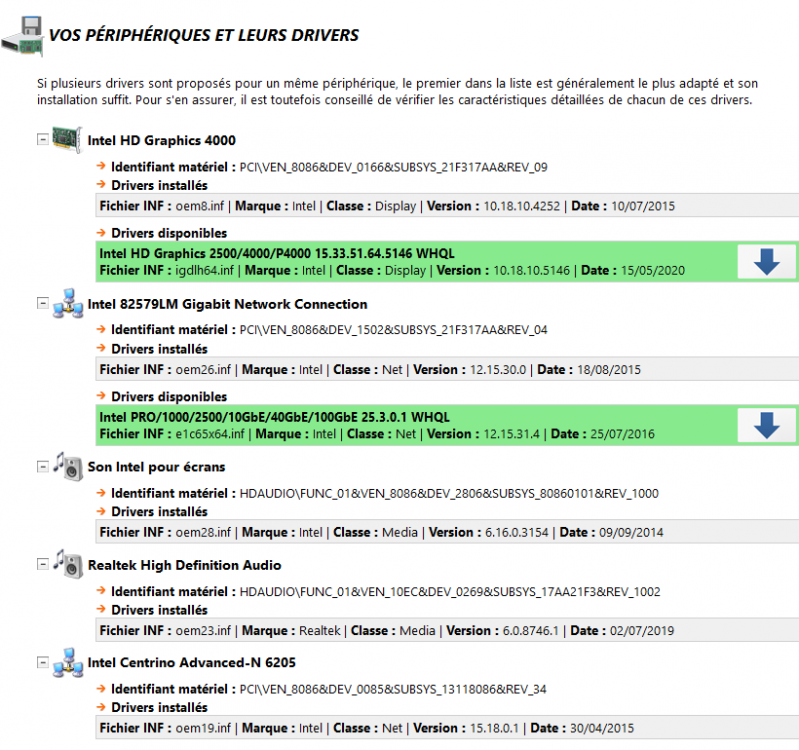Click the network icon beside Intel 82579LM
The width and height of the screenshot is (799, 750).
68,304
